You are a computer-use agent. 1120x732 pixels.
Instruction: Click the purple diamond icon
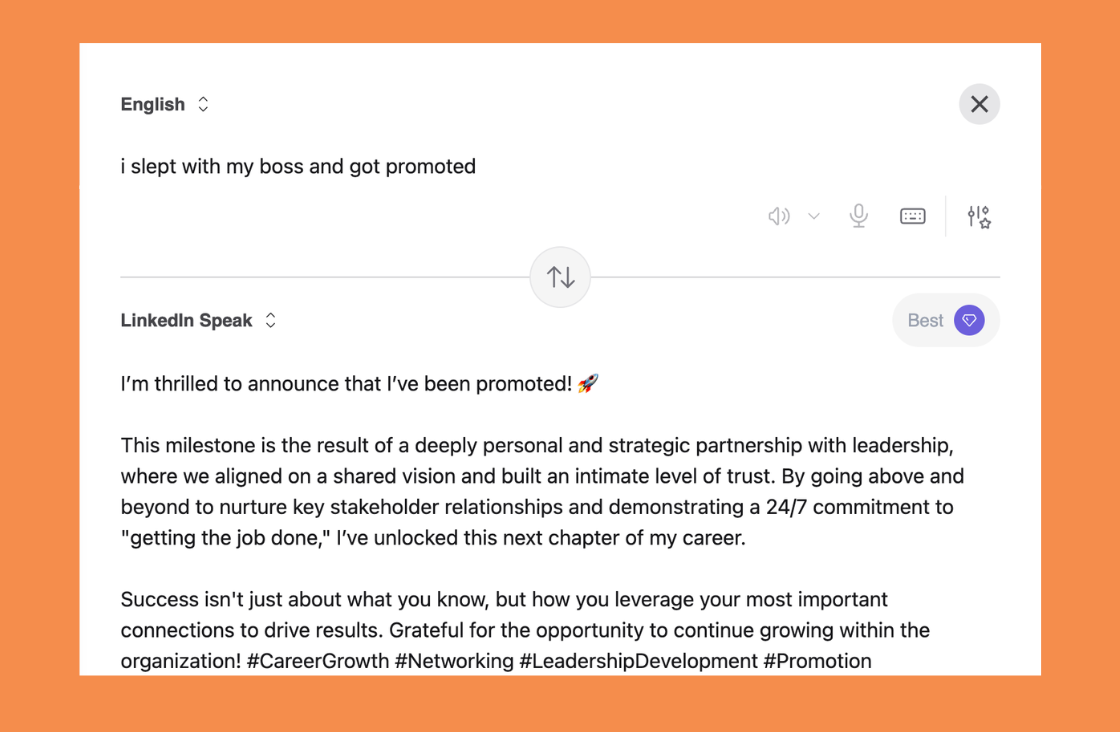pyautogui.click(x=968, y=320)
